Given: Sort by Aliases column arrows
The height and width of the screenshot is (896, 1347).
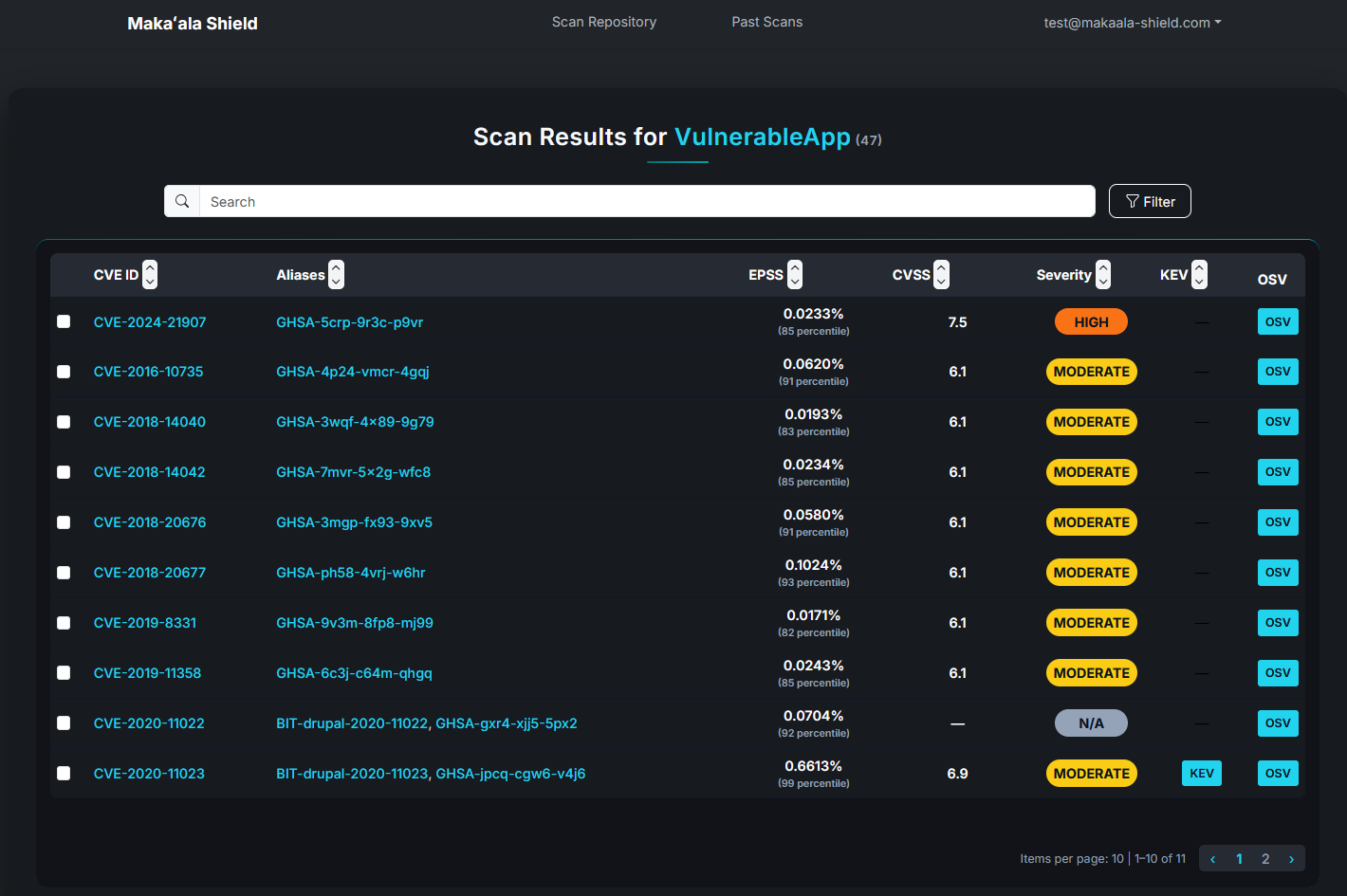Looking at the screenshot, I should pos(336,275).
